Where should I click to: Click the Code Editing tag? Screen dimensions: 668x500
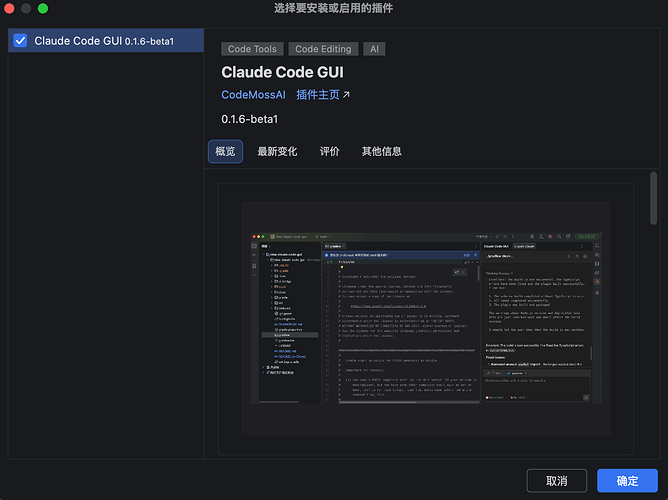pyautogui.click(x=323, y=49)
